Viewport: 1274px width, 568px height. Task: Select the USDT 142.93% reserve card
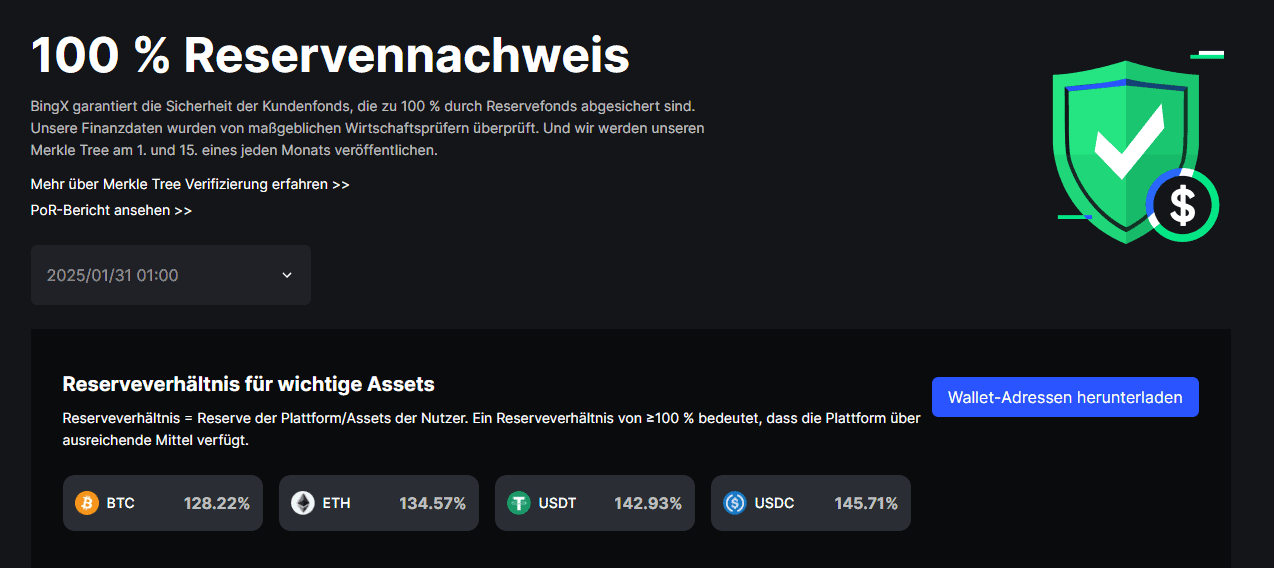[x=595, y=503]
